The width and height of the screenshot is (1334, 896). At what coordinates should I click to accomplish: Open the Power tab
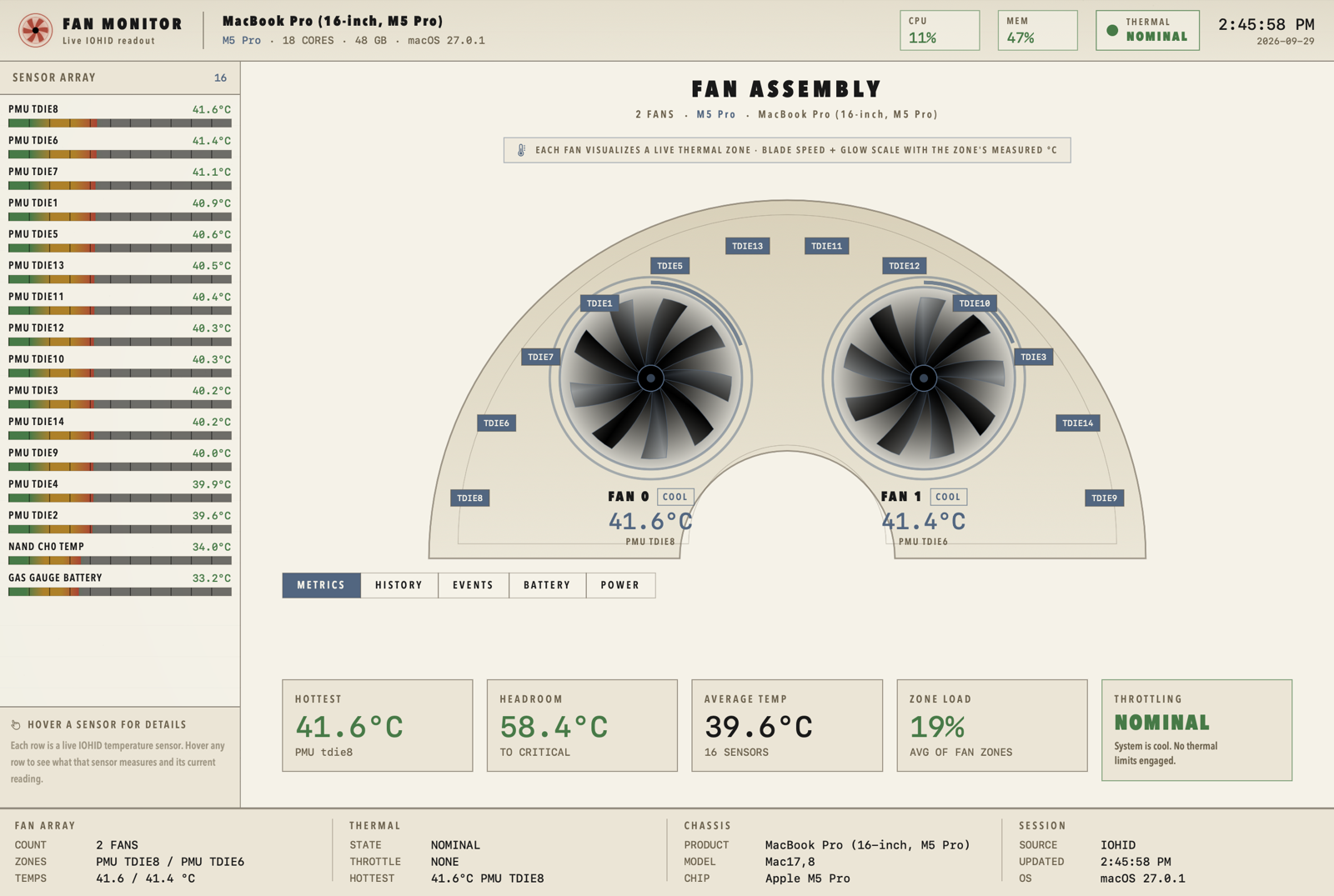620,585
